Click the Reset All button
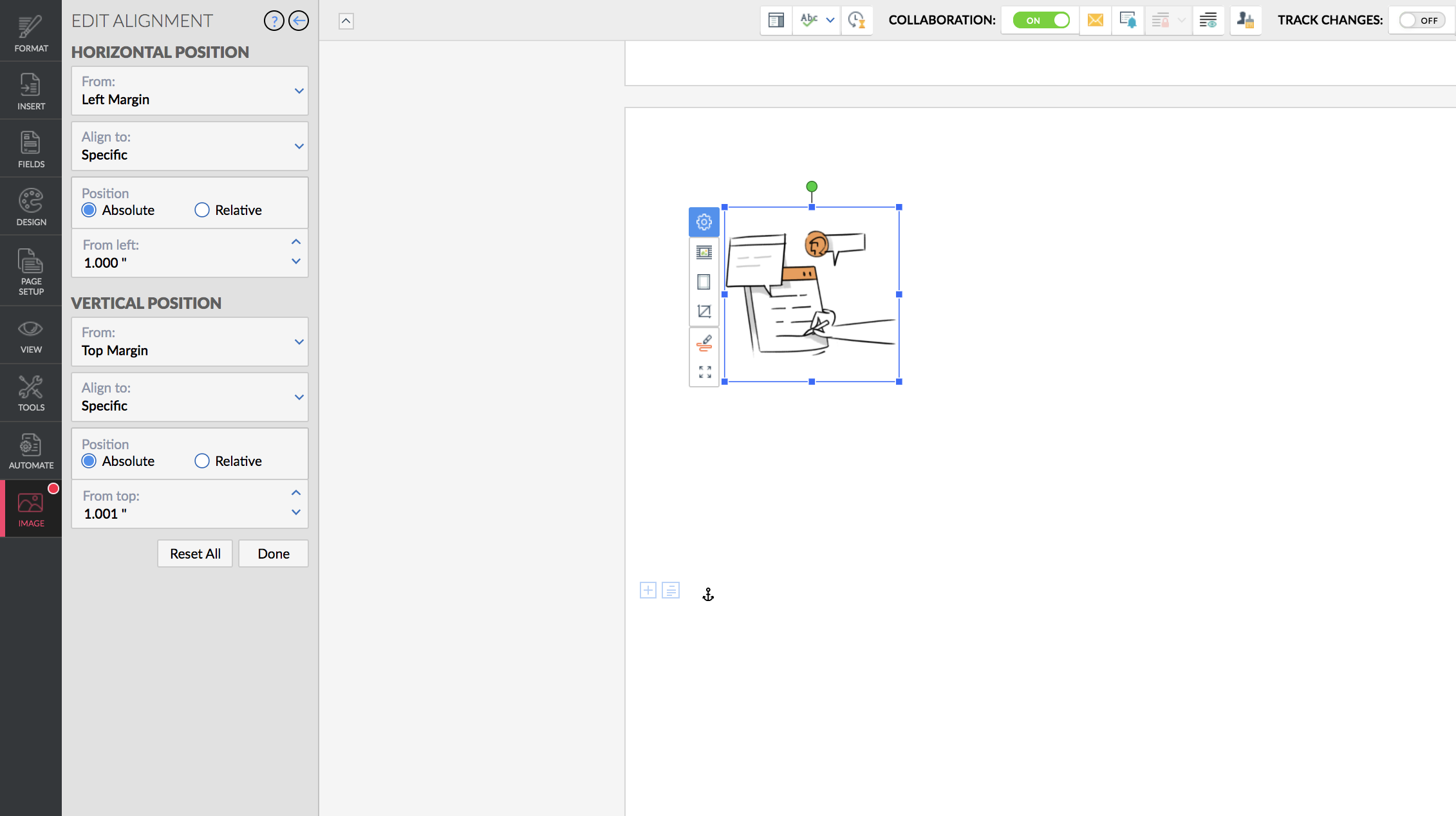This screenshot has height=816, width=1456. coord(195,554)
